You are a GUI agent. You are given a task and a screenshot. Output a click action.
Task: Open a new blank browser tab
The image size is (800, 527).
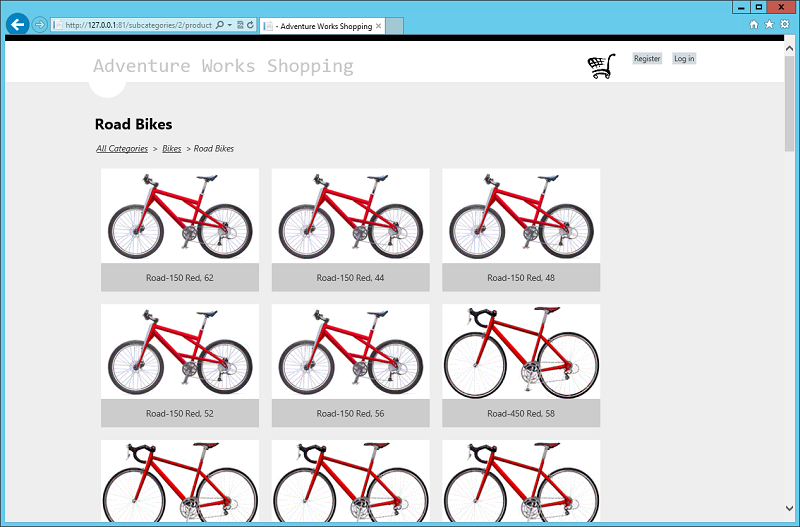pyautogui.click(x=394, y=26)
